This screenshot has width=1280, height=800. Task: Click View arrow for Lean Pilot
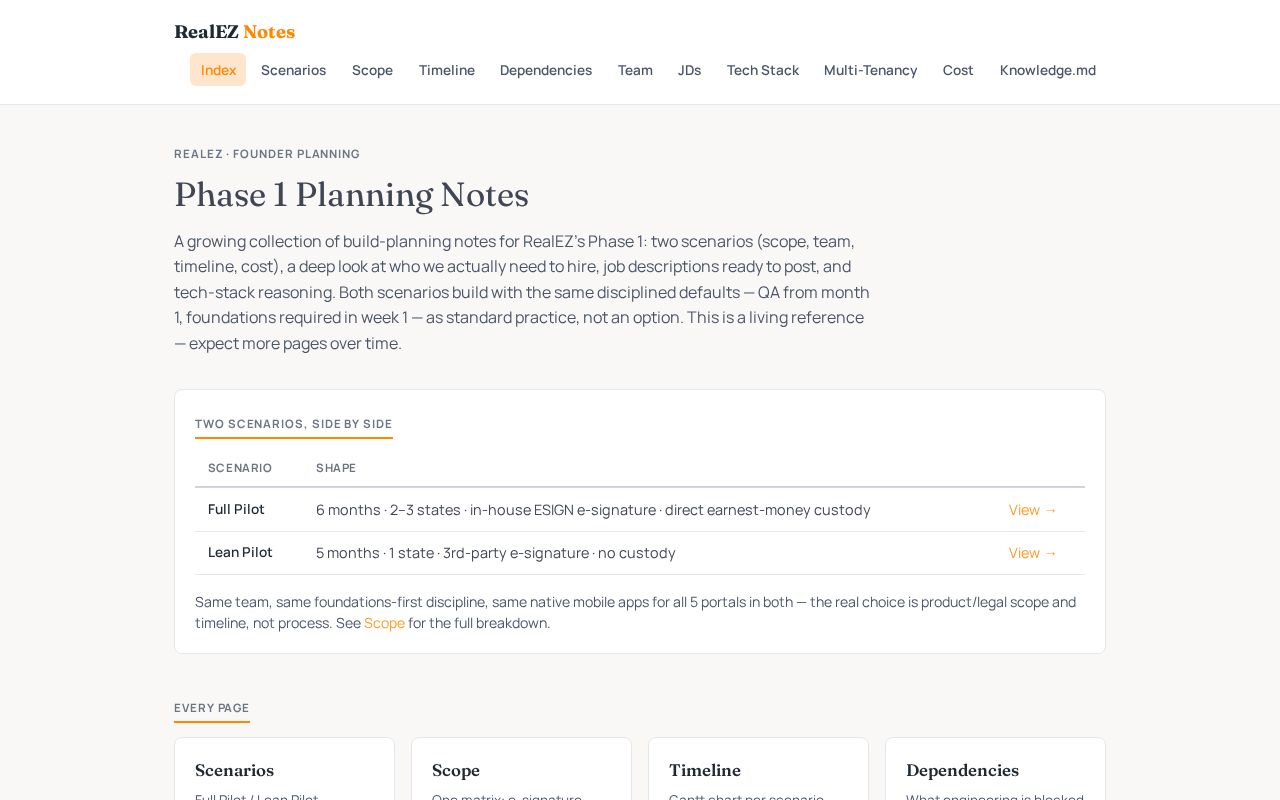pos(1033,553)
